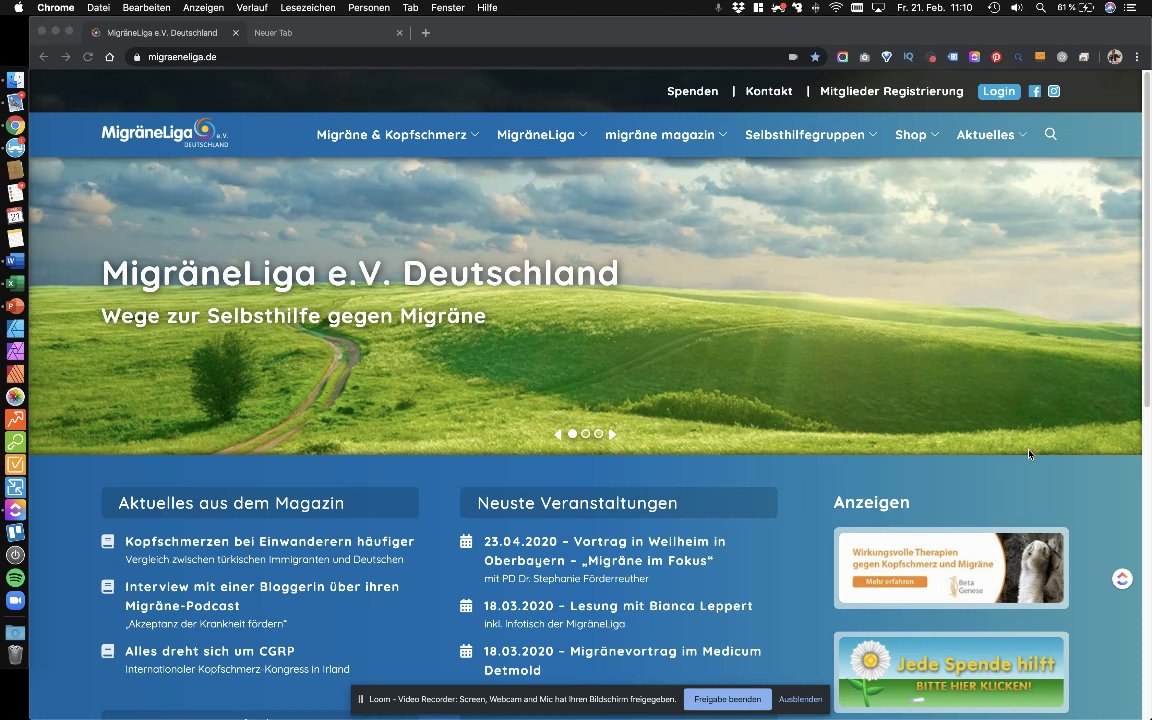Select the third slider dot

point(599,433)
